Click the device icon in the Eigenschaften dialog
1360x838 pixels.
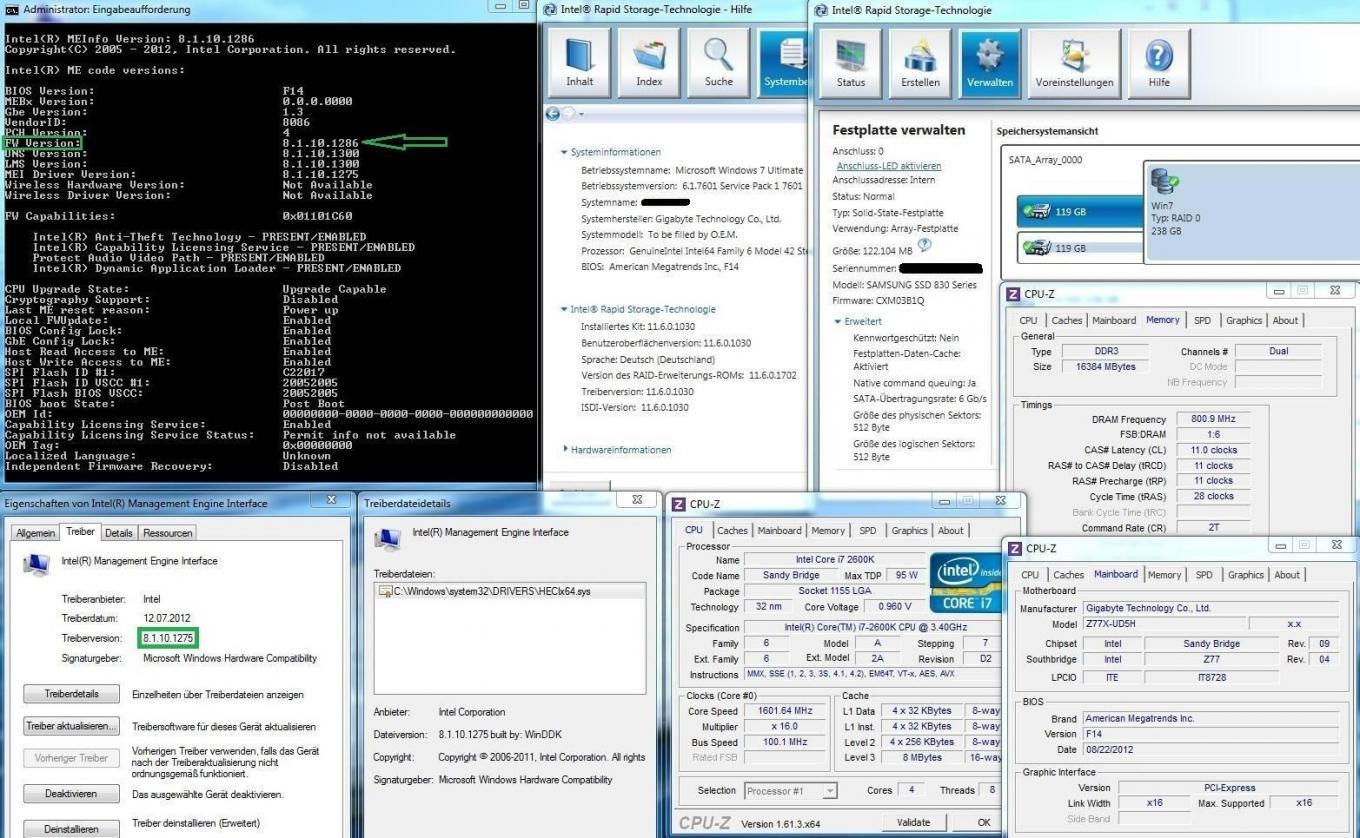click(35, 565)
